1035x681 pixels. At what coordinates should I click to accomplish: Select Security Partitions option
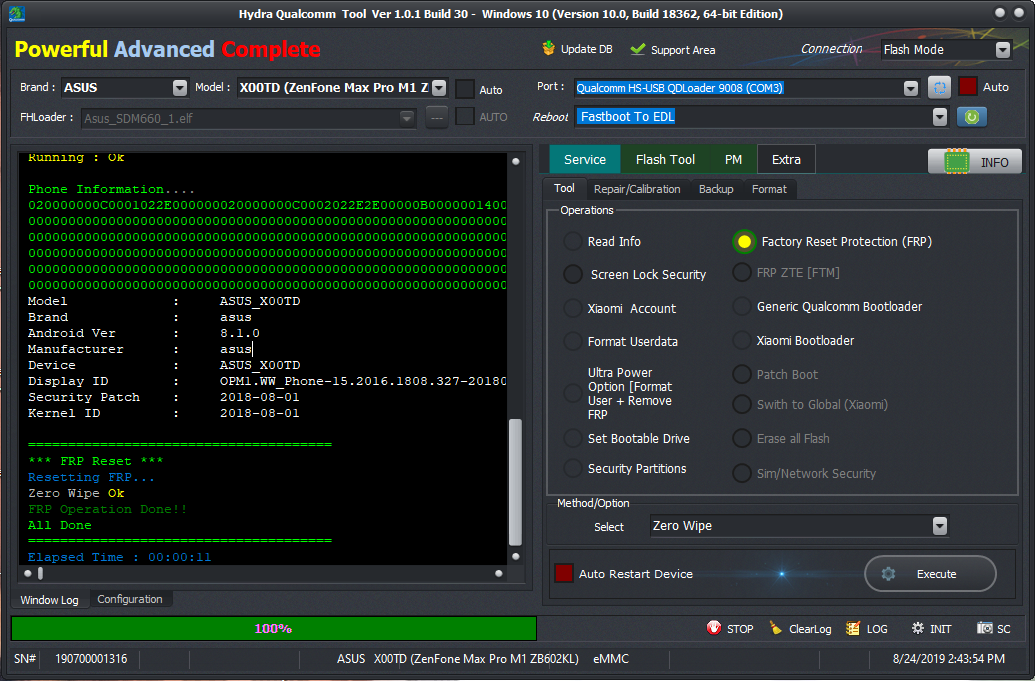click(x=572, y=469)
